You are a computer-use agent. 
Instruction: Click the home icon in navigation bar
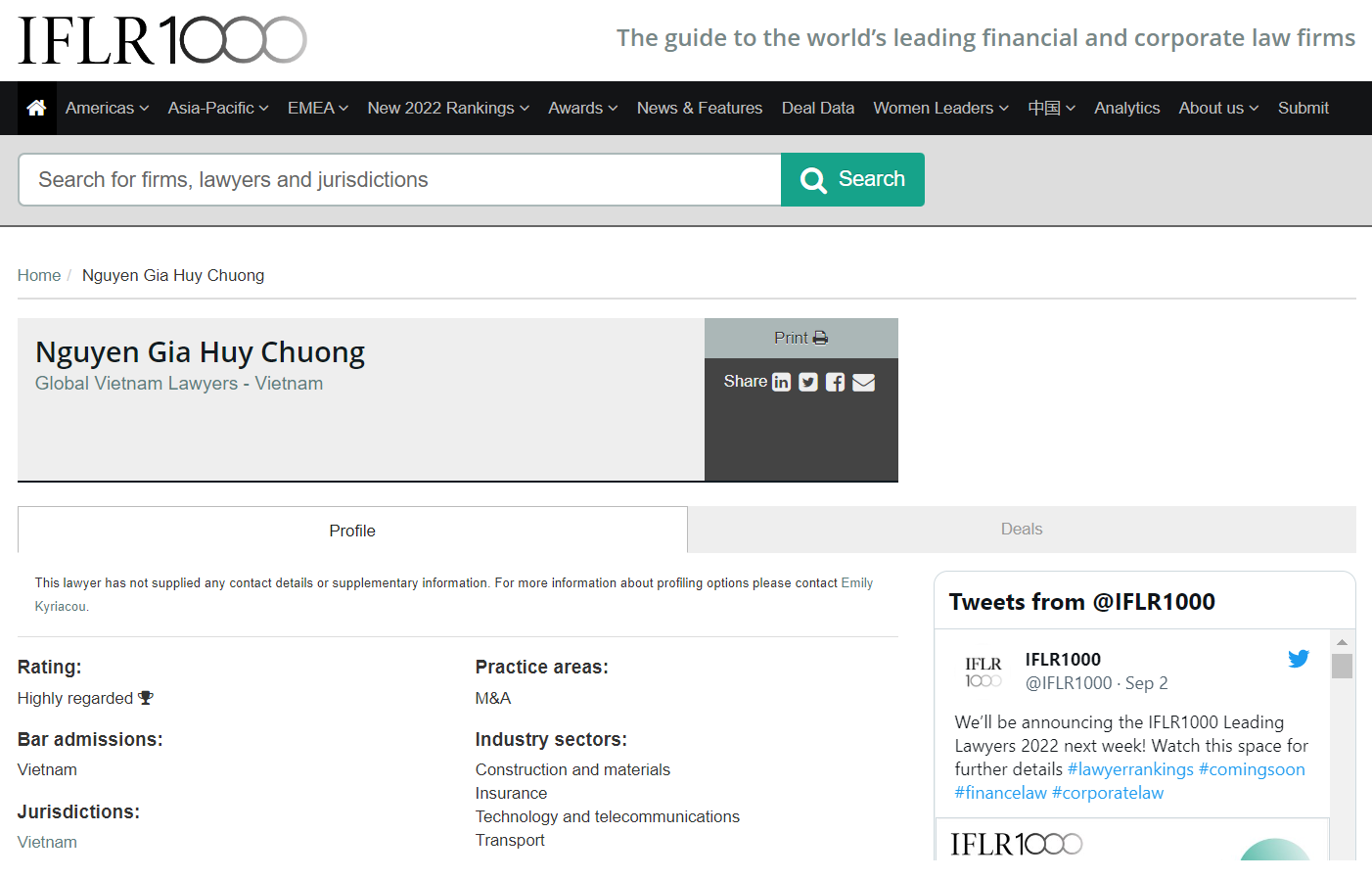pyautogui.click(x=36, y=108)
